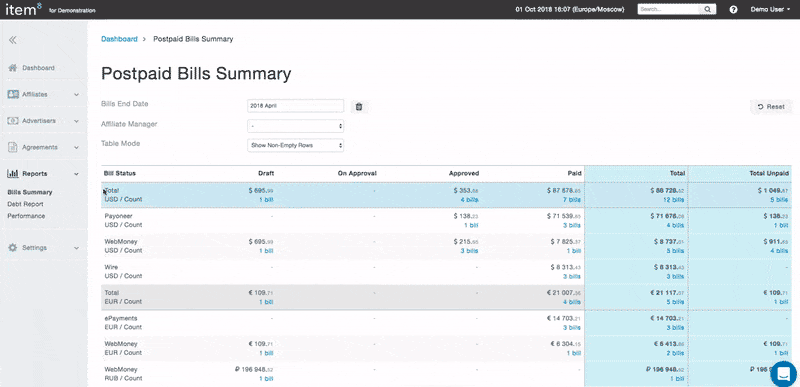This screenshot has width=800, height=387.
Task: Collapse the sidebar with double-chevron icon
Action: 13,40
